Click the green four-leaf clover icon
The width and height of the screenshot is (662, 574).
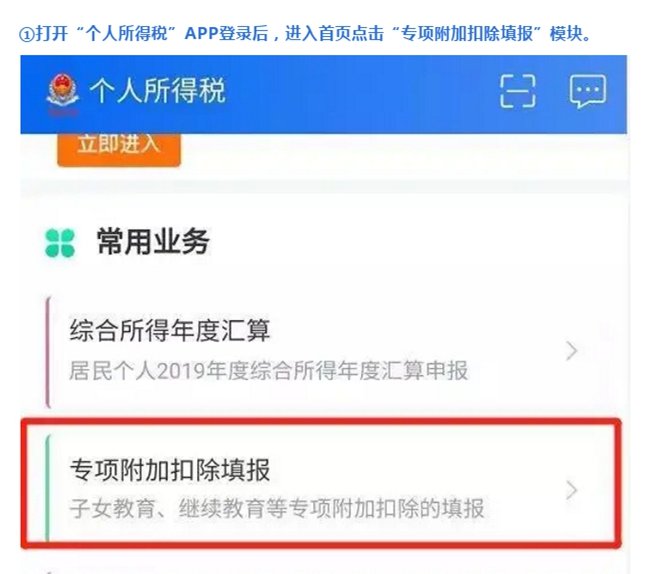60,243
